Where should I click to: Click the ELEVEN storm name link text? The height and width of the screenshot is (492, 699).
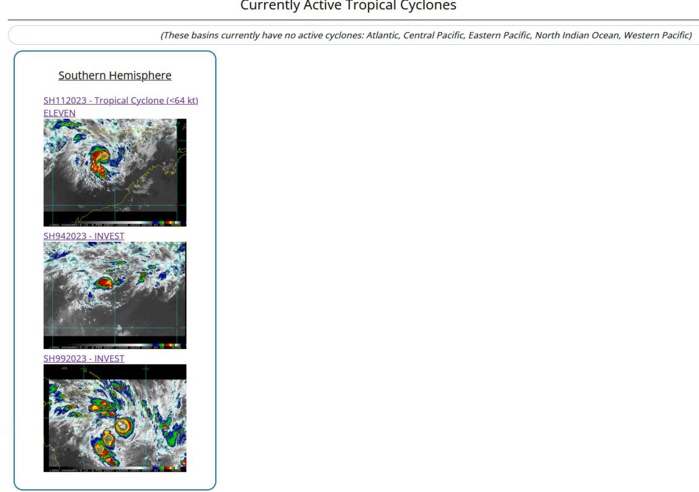tap(59, 113)
